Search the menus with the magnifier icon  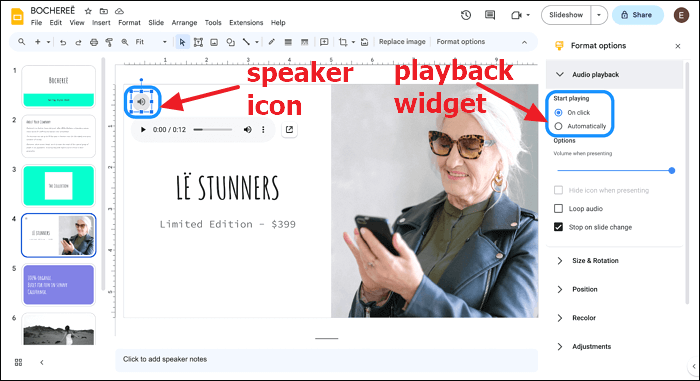point(21,42)
